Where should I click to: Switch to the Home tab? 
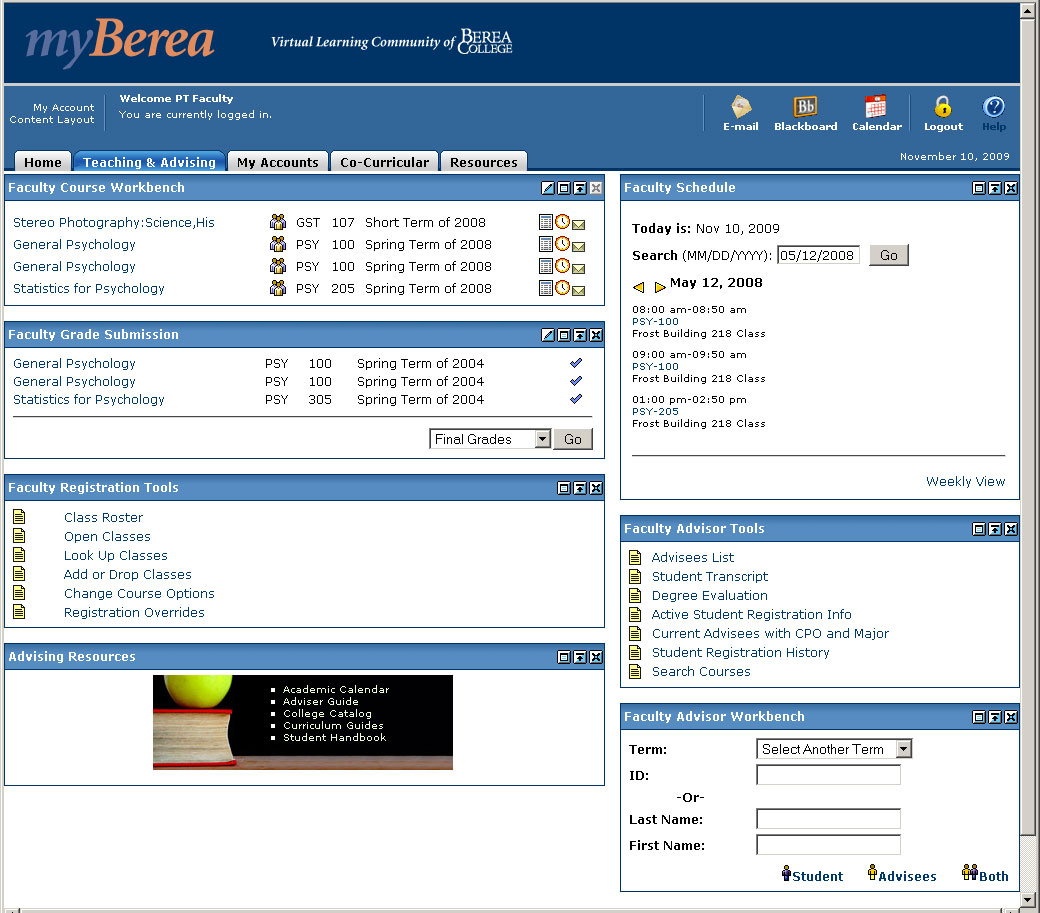click(x=42, y=162)
